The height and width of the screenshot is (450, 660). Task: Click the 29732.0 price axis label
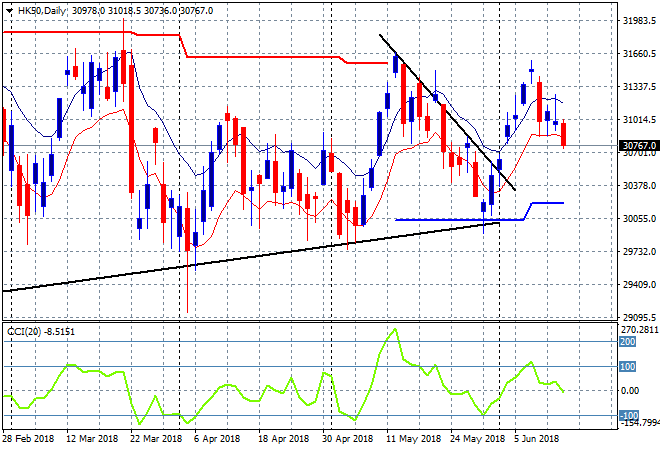[x=639, y=252]
